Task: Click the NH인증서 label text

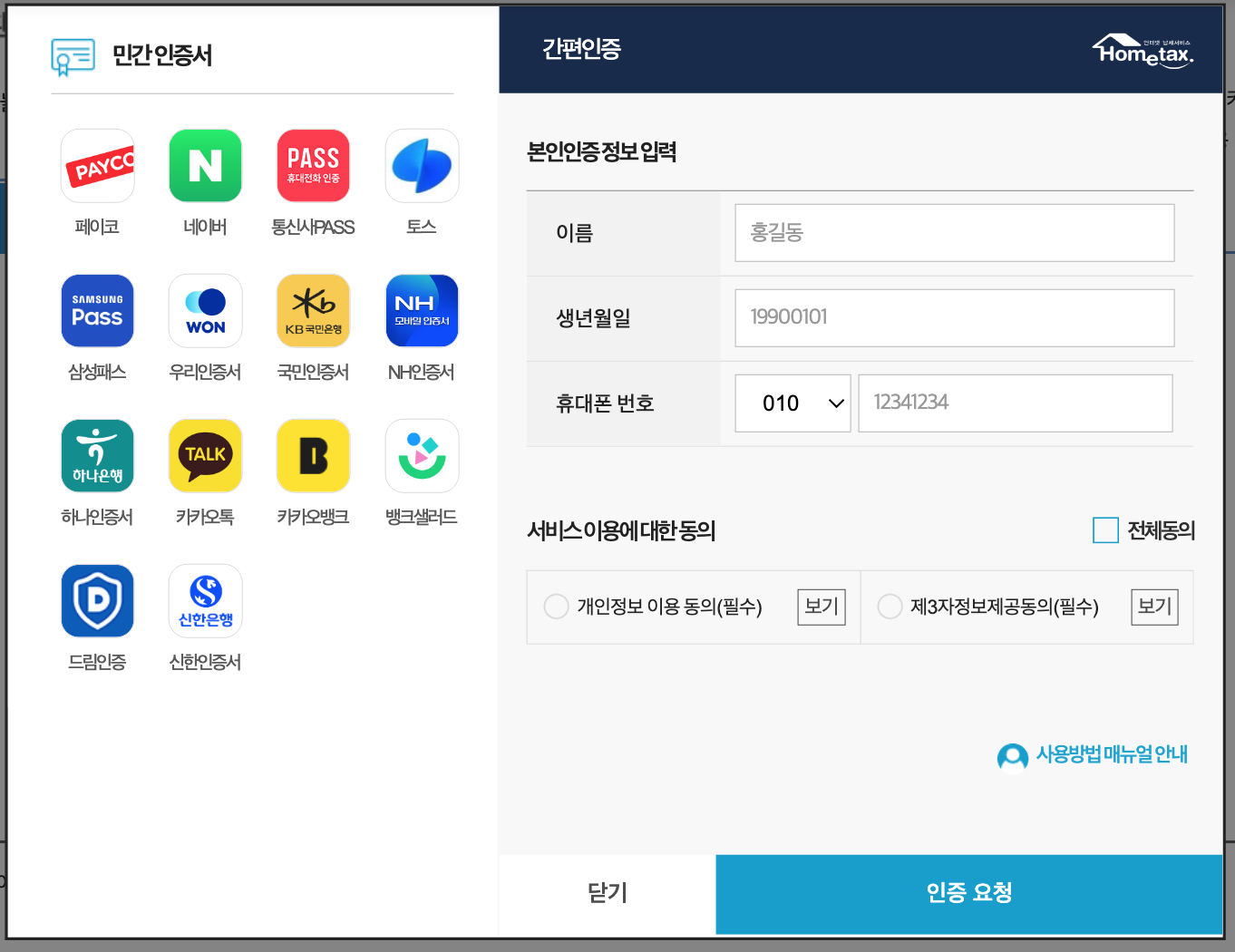Action: point(422,373)
